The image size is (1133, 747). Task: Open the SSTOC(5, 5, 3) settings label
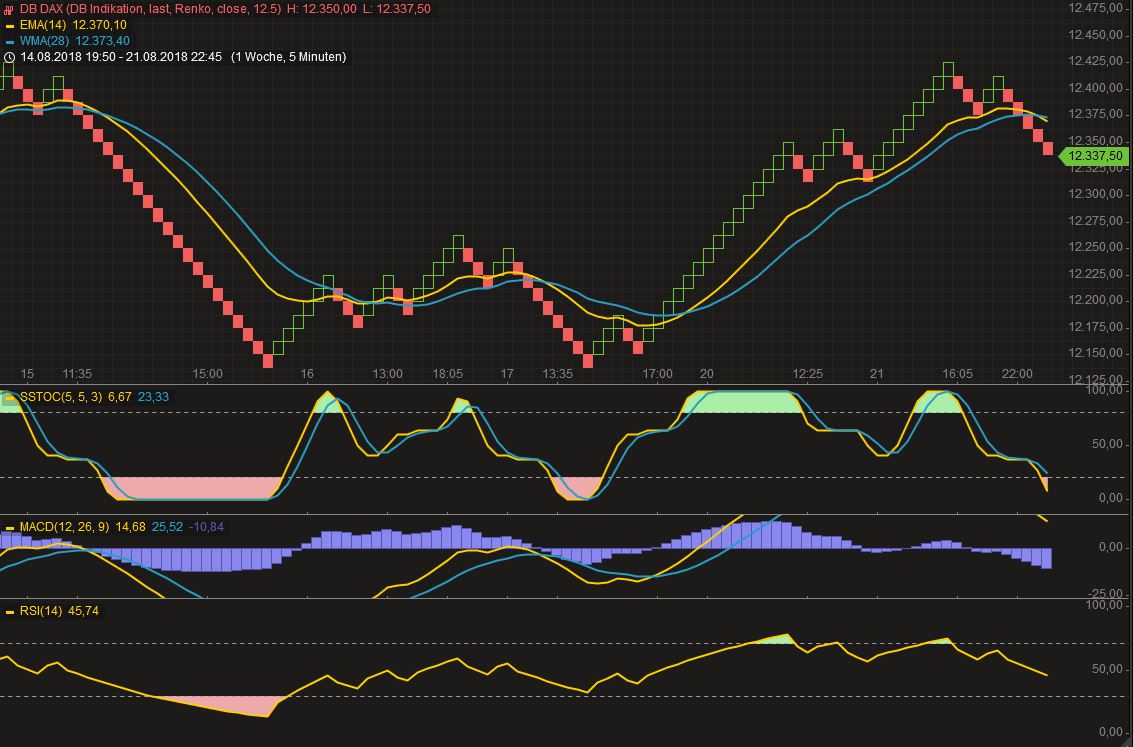pyautogui.click(x=60, y=397)
